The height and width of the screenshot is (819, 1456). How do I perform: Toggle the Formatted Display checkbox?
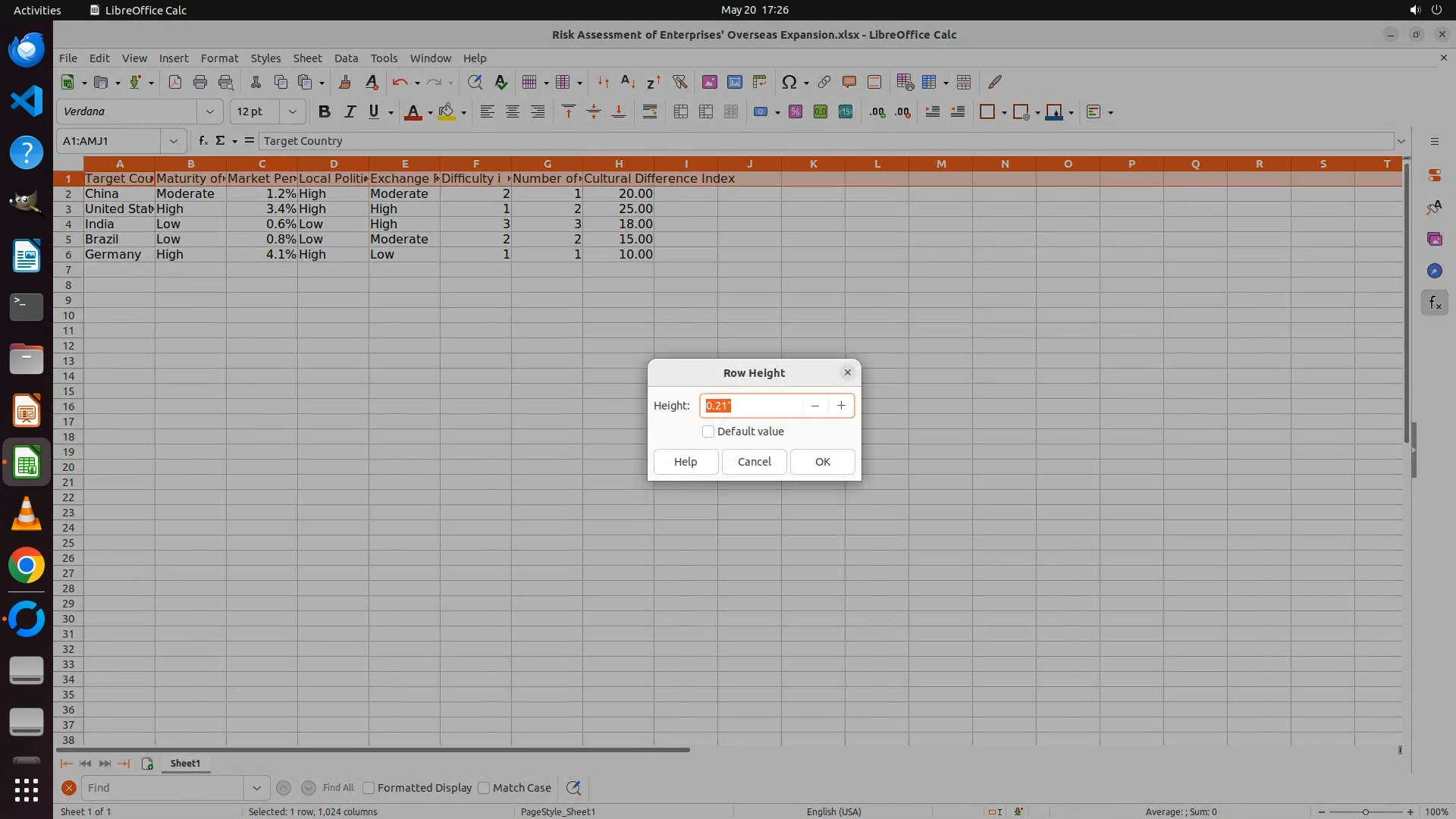(x=369, y=788)
